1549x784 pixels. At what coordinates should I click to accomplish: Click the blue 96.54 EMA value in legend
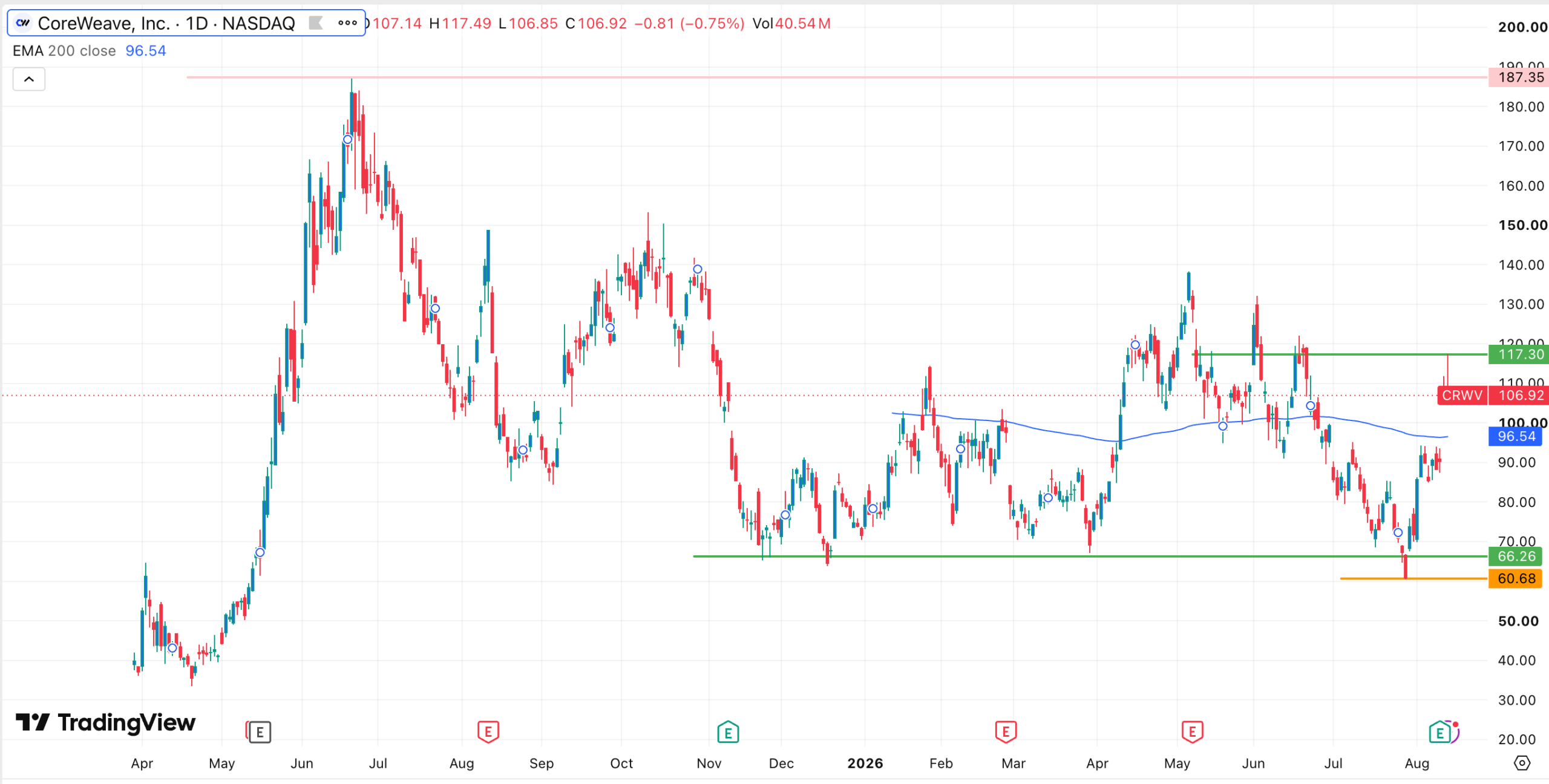point(146,51)
